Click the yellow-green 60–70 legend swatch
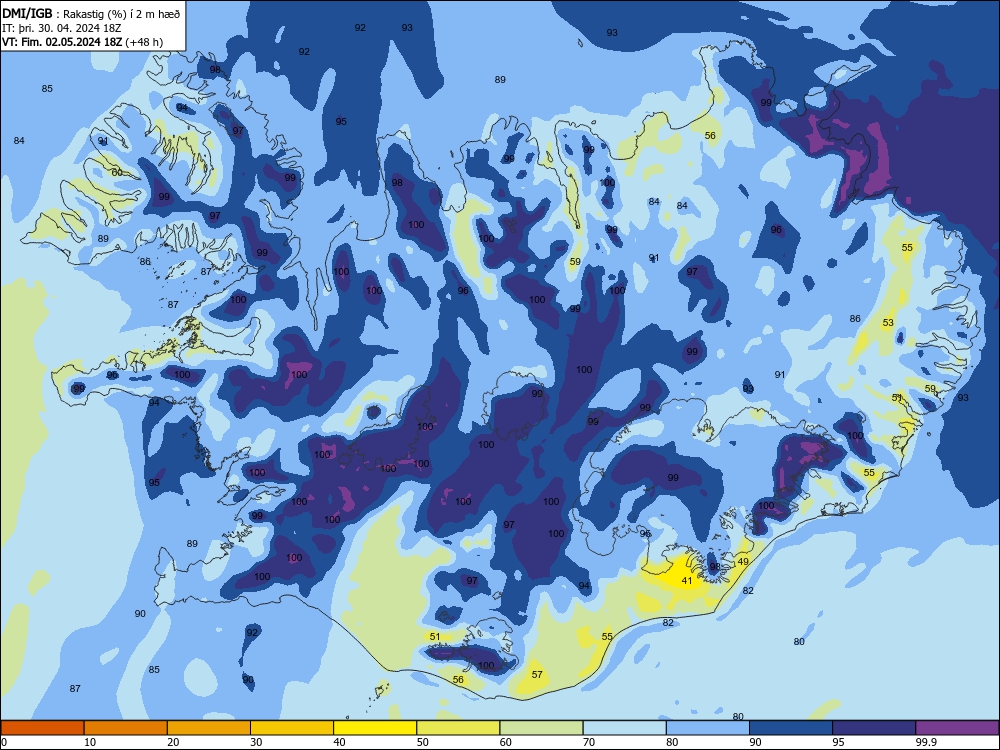 [541, 728]
